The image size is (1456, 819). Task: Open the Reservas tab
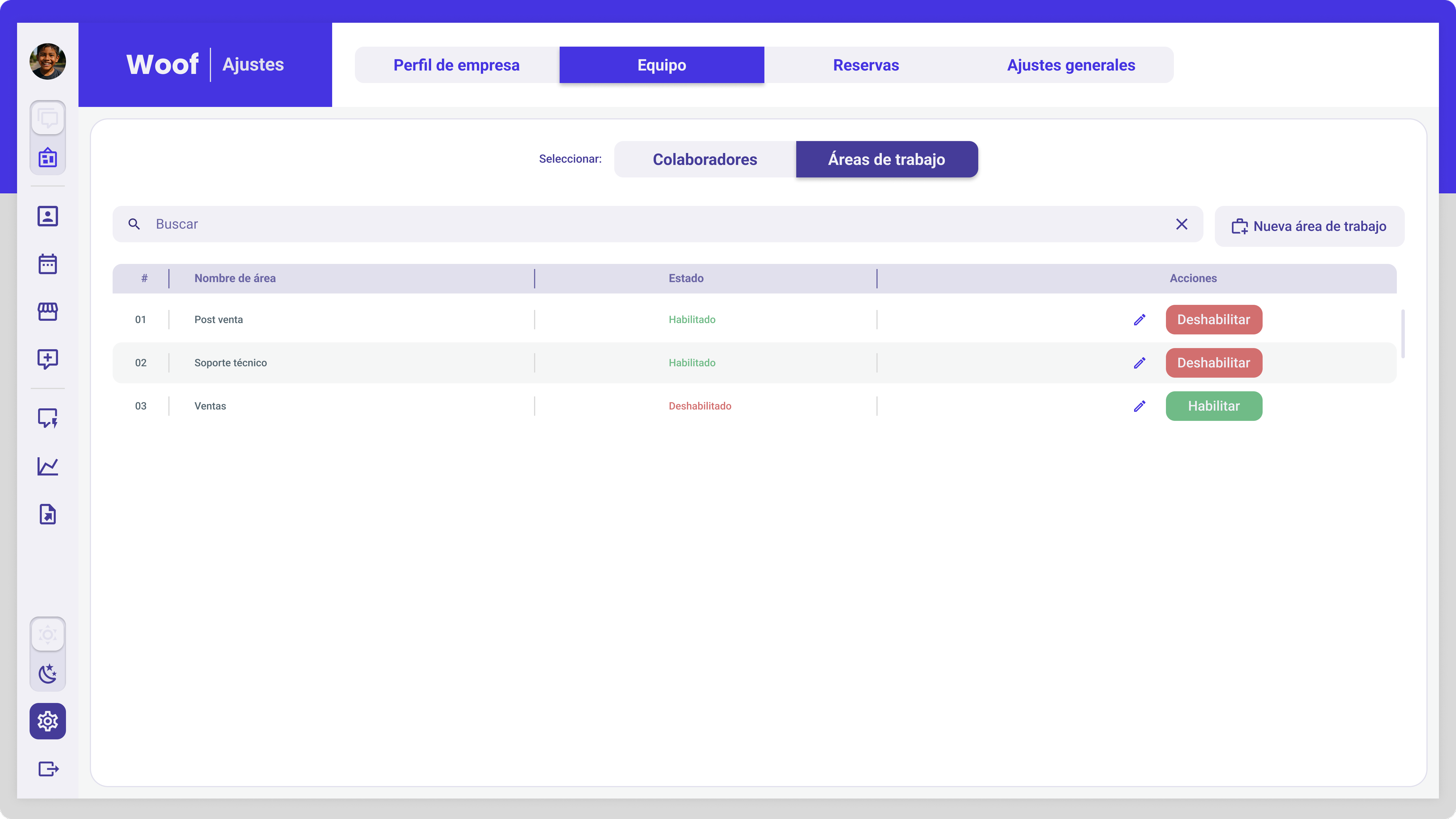(865, 65)
